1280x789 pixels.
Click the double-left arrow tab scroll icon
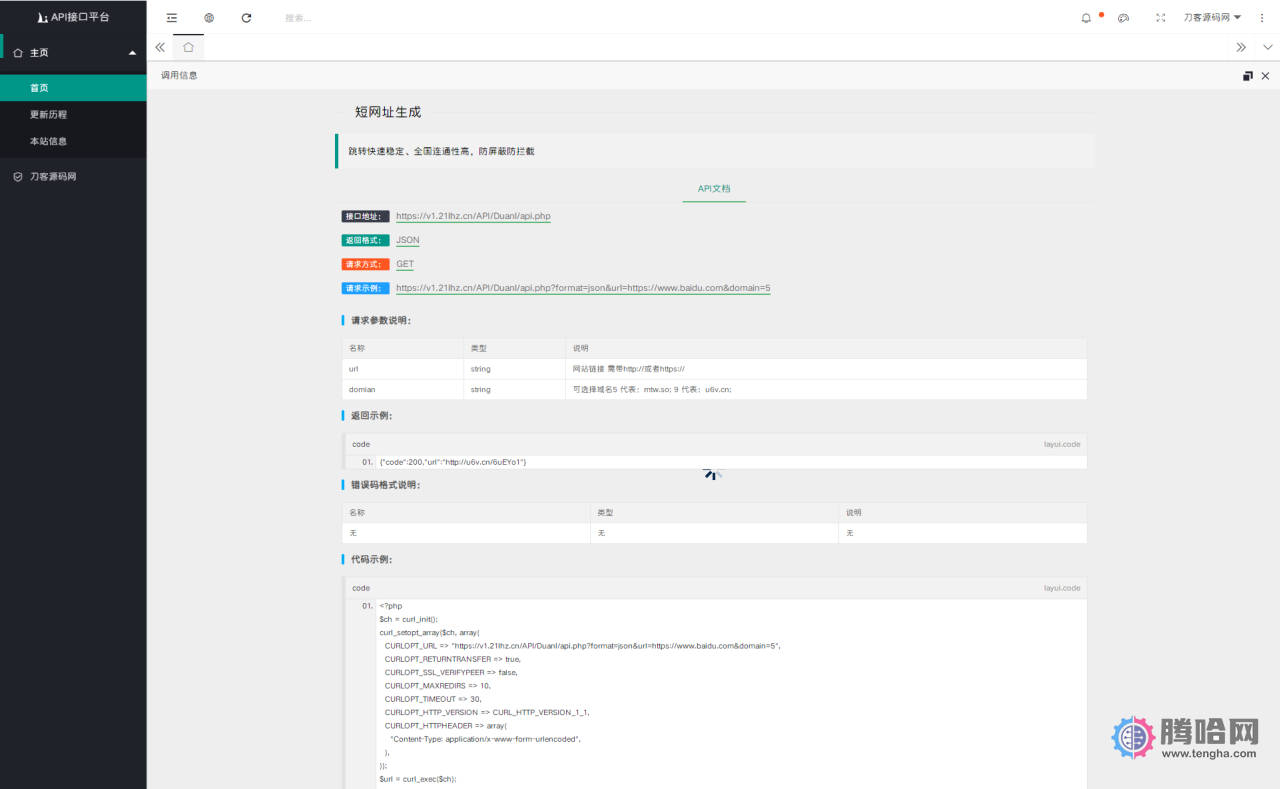pyautogui.click(x=160, y=47)
